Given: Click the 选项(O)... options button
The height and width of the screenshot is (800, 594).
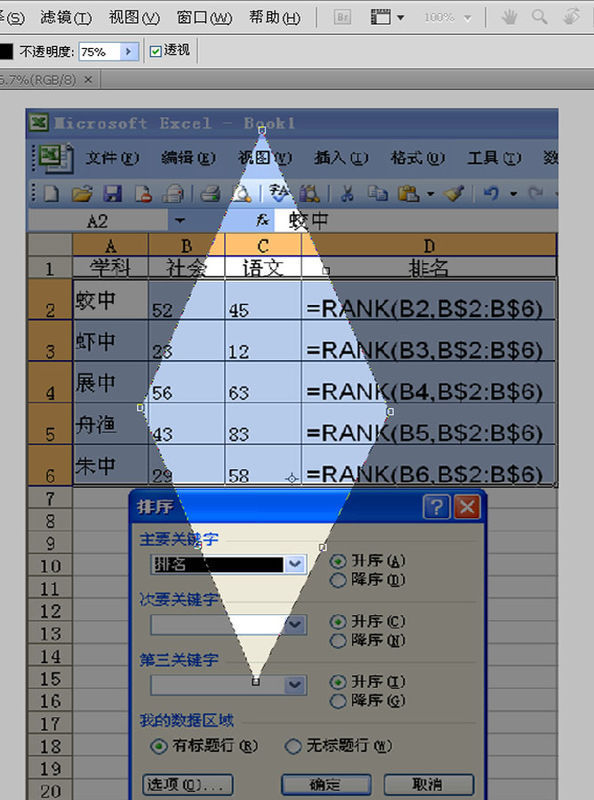Looking at the screenshot, I should (188, 784).
